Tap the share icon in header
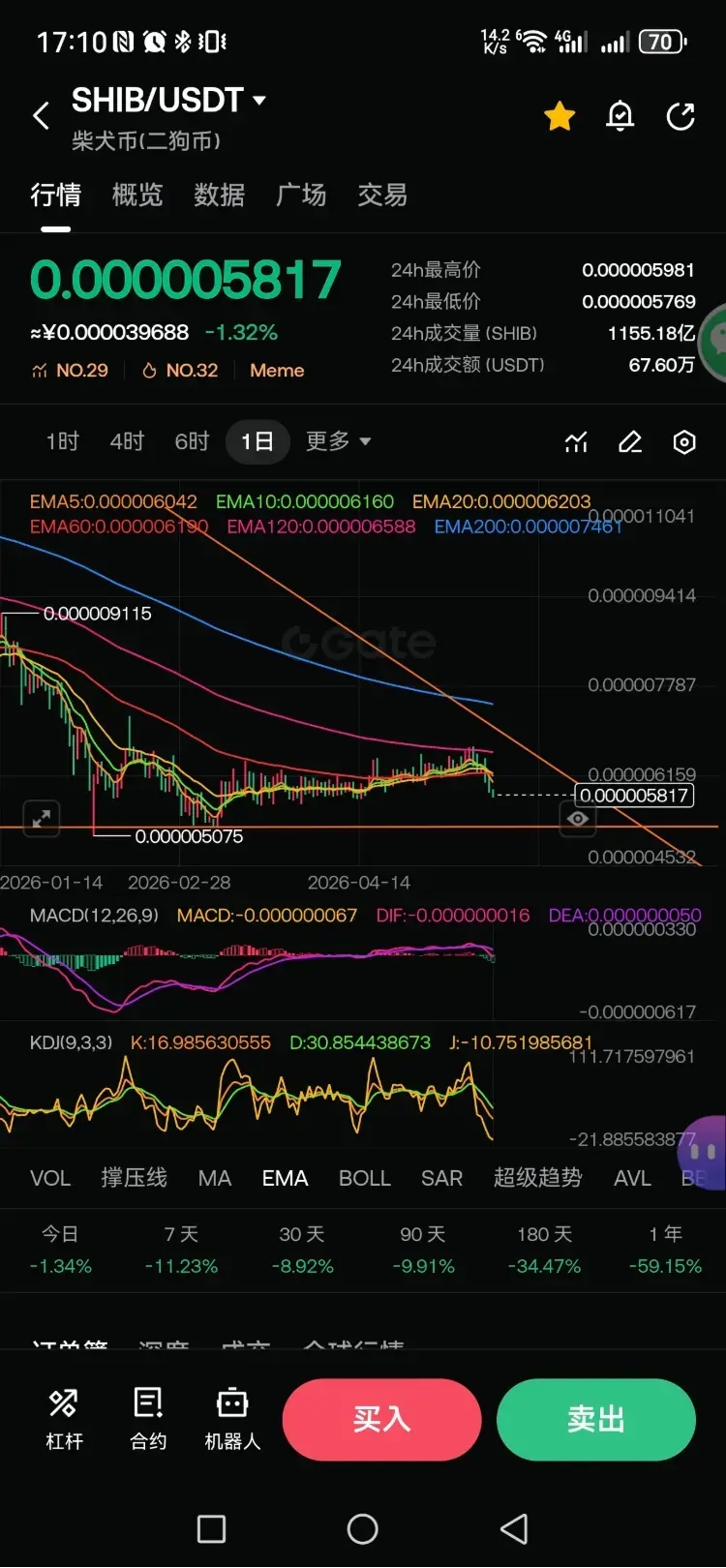 [x=681, y=116]
